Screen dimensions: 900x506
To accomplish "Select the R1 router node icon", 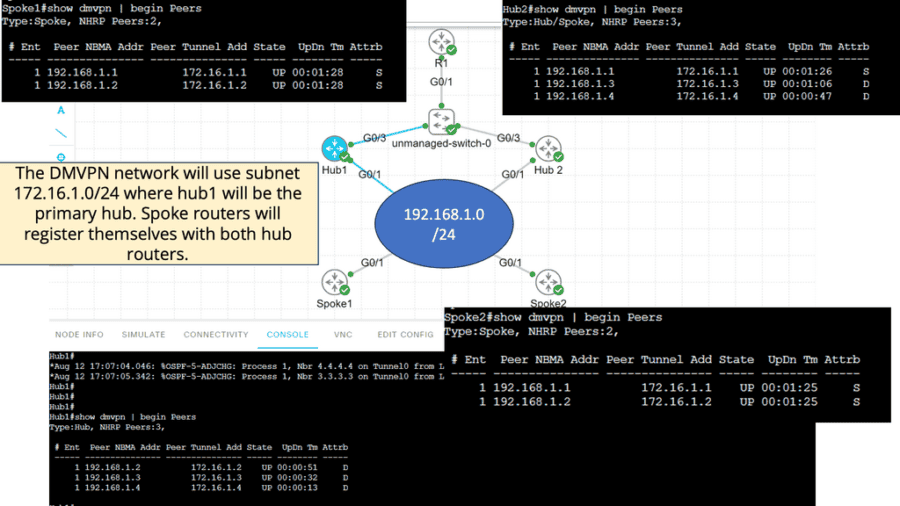I will click(441, 42).
